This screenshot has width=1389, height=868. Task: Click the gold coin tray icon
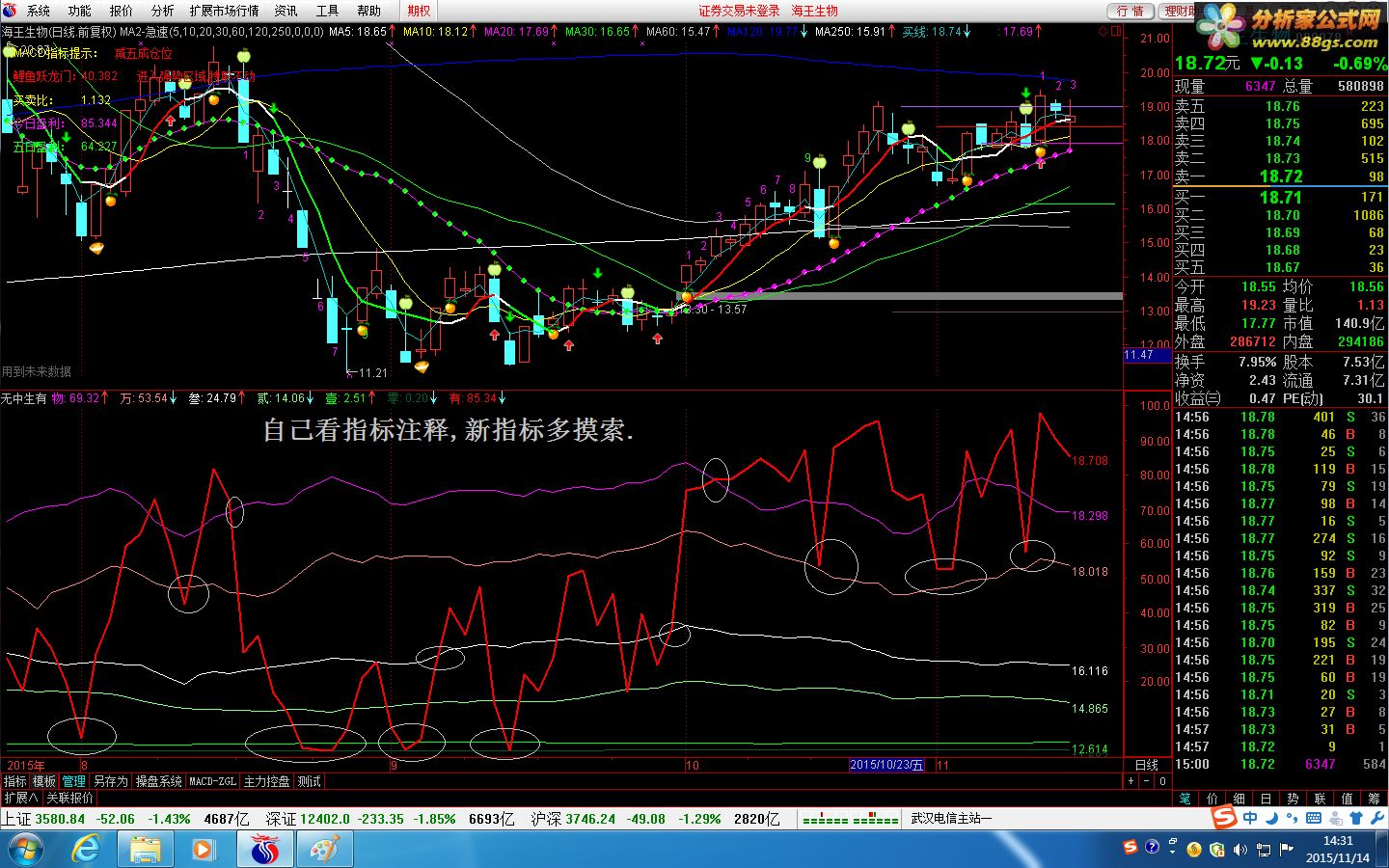(x=1194, y=850)
